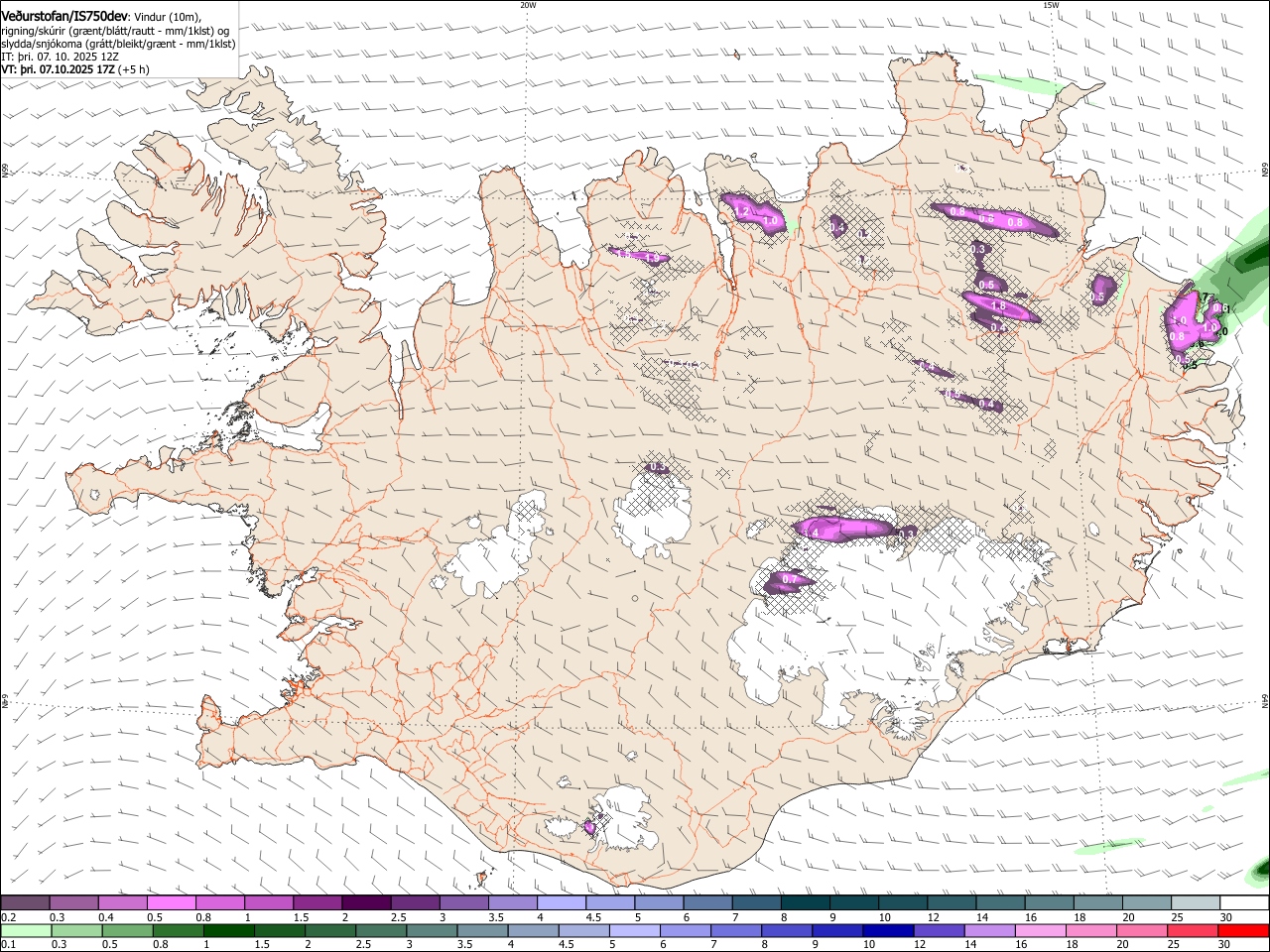Click the 'slydda/snjókoma' caption line
The width and height of the screenshot is (1270, 952).
click(118, 44)
